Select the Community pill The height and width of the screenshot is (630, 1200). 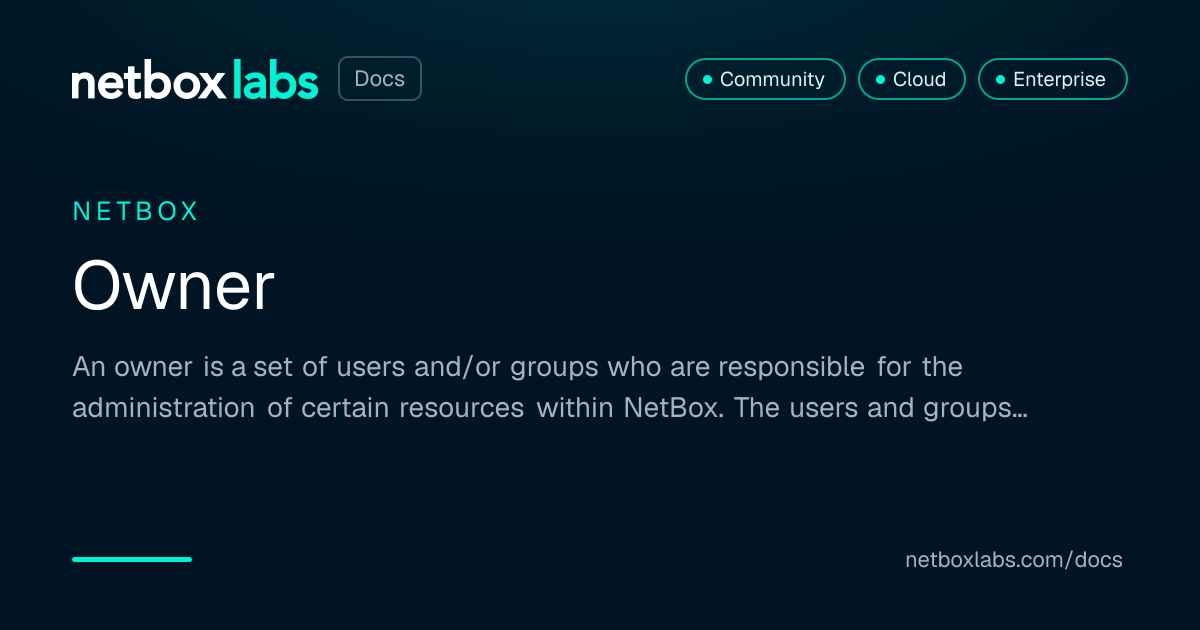[x=765, y=79]
